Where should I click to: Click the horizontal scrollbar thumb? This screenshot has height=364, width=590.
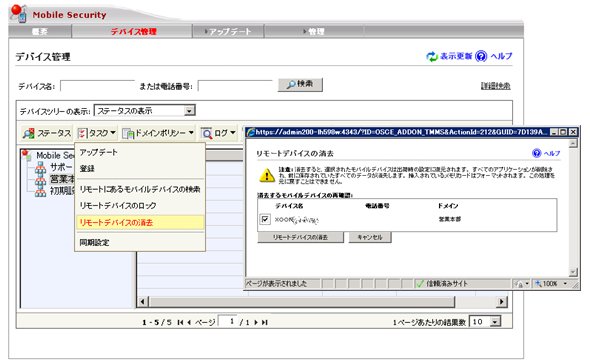(302, 302)
